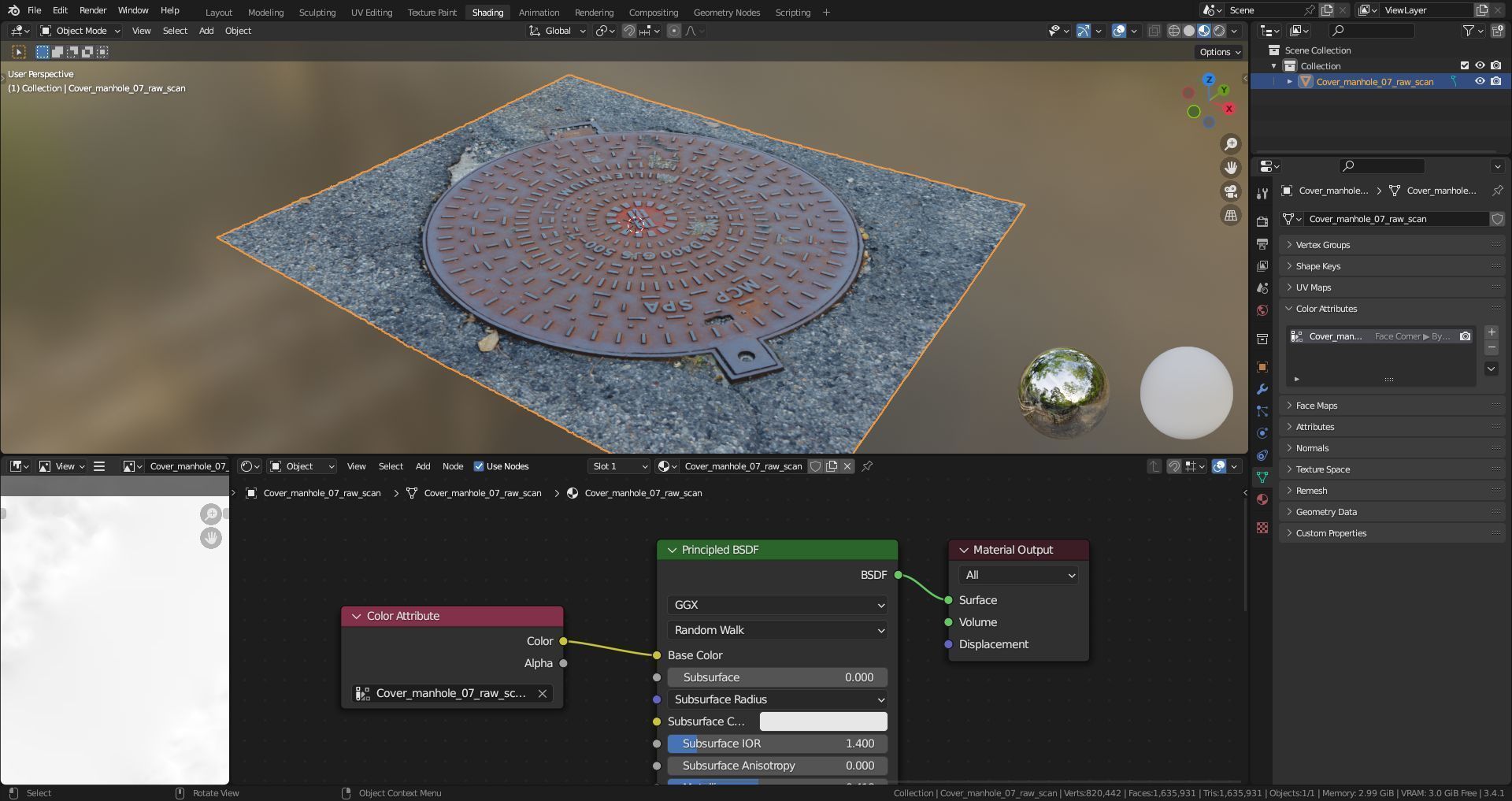Open the Subsurface Radius dropdown
This screenshot has height=801, width=1512.
[777, 699]
